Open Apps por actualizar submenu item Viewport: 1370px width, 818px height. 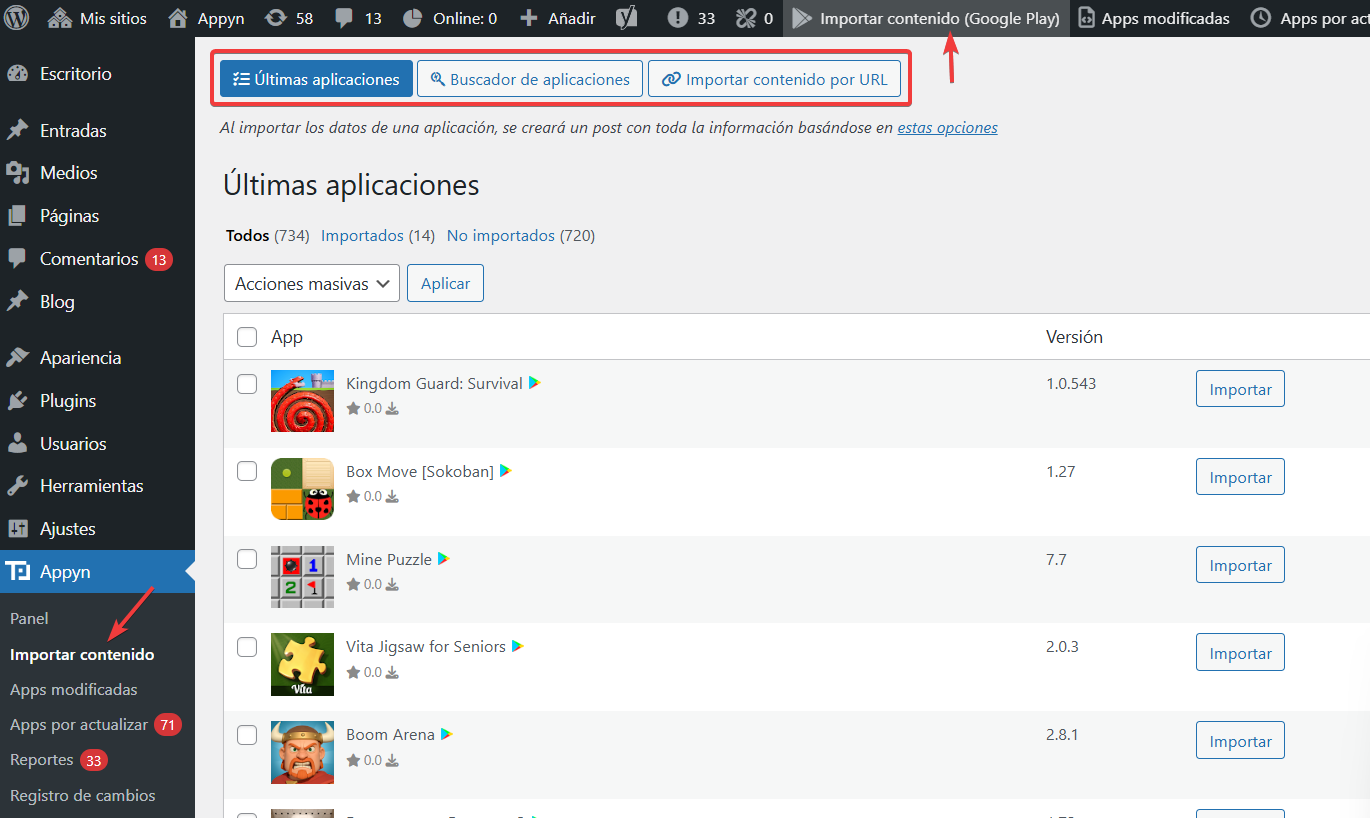pyautogui.click(x=79, y=725)
